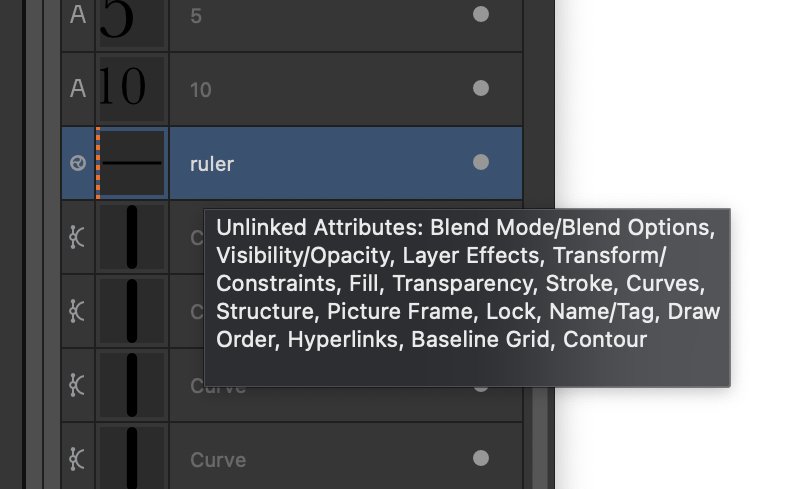Toggle visibility dot of layer "10"
Image resolution: width=789 pixels, height=489 pixels.
point(481,88)
